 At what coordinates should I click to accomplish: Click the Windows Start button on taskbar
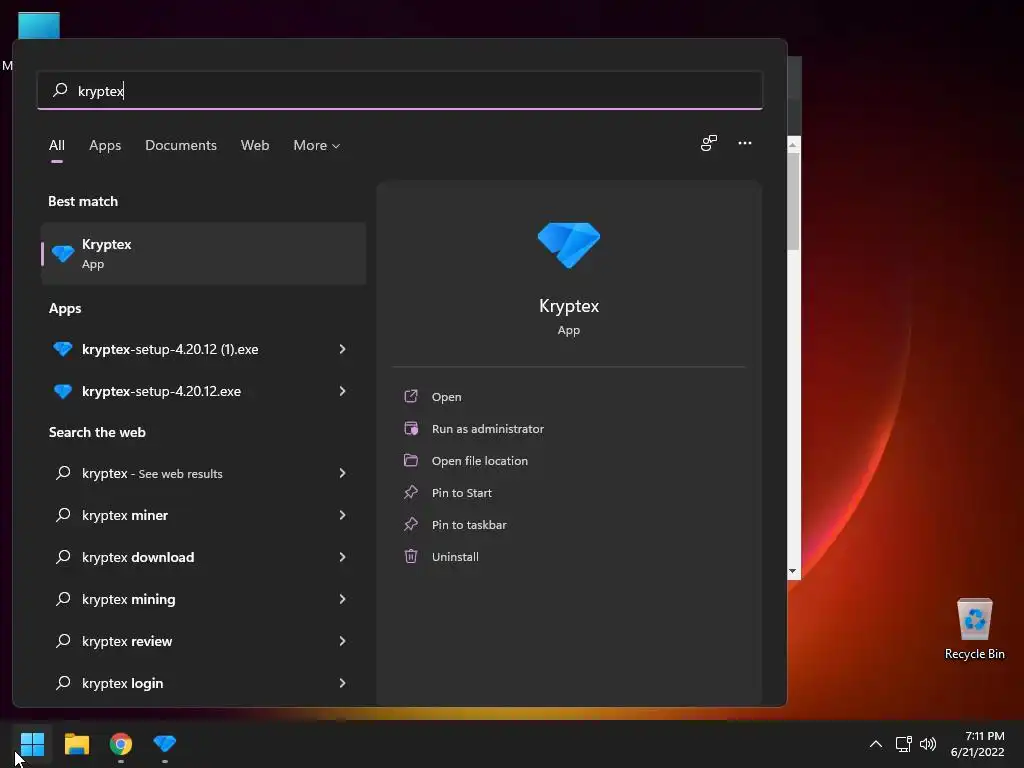tap(32, 743)
